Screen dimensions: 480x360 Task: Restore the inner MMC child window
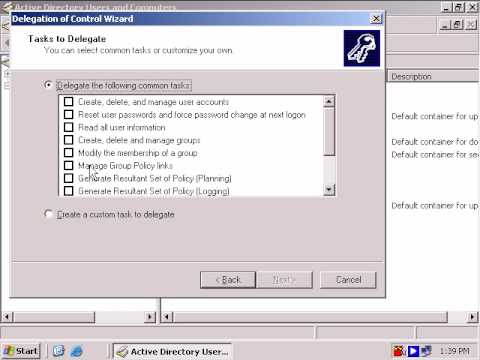pos(458,24)
